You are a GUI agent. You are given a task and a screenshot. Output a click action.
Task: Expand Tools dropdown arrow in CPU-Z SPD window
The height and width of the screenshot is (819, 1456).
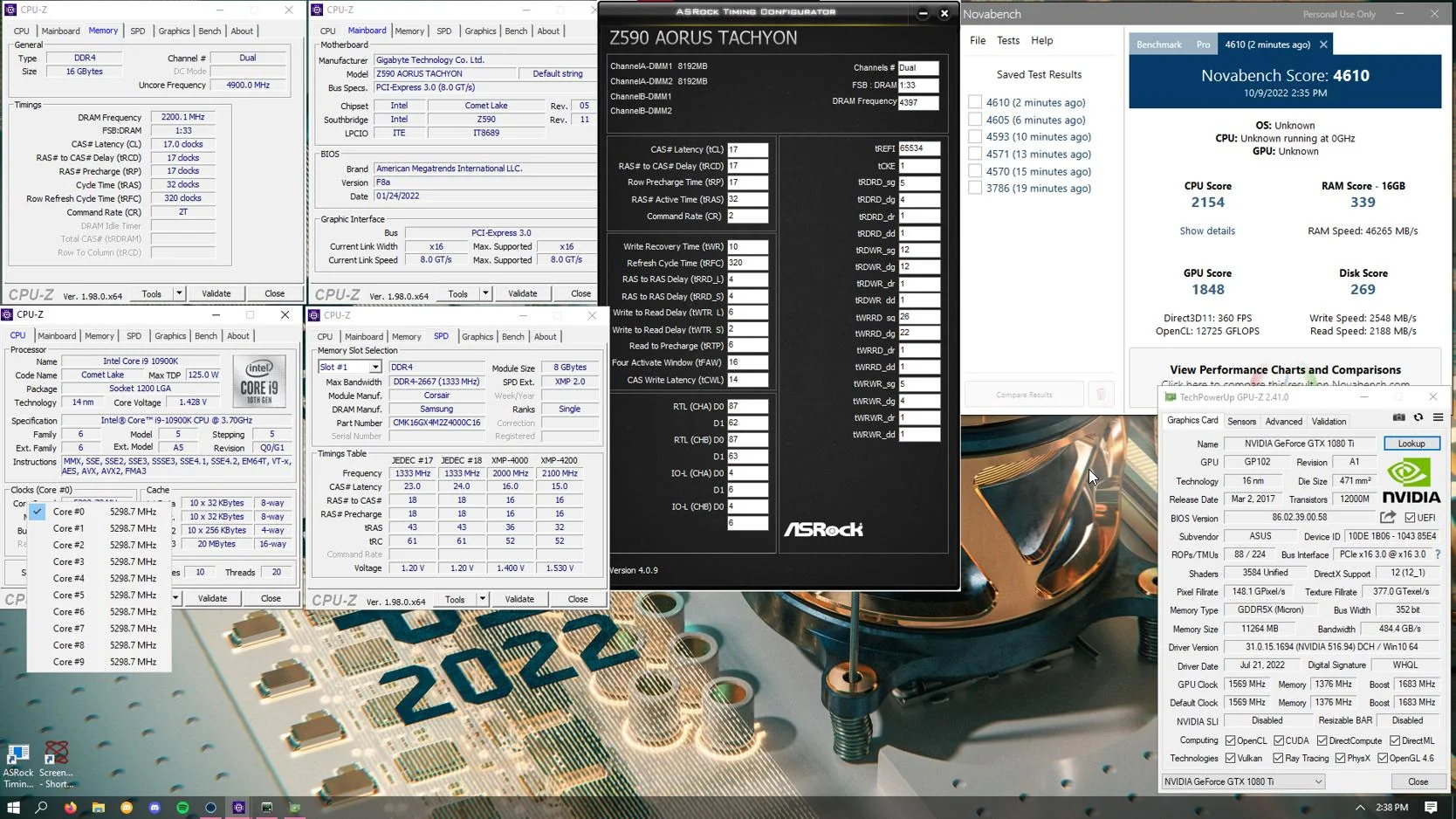[x=482, y=599]
